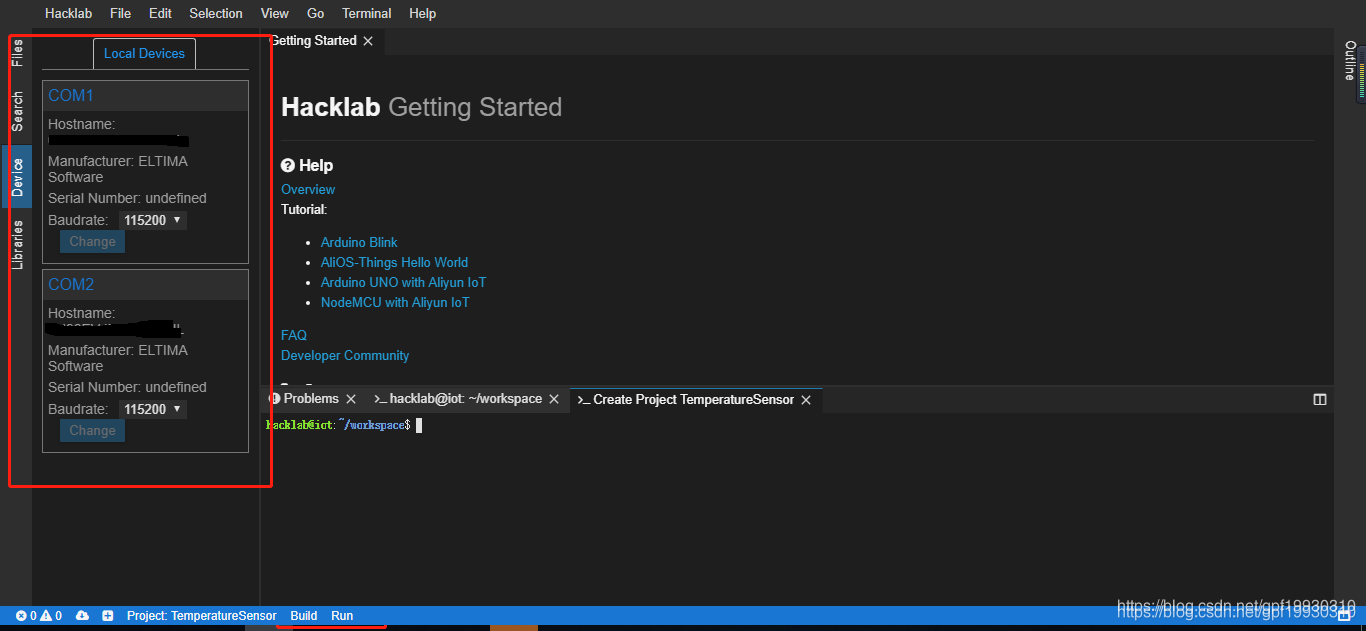Click the split panel layout icon
This screenshot has width=1366, height=631.
click(1320, 399)
